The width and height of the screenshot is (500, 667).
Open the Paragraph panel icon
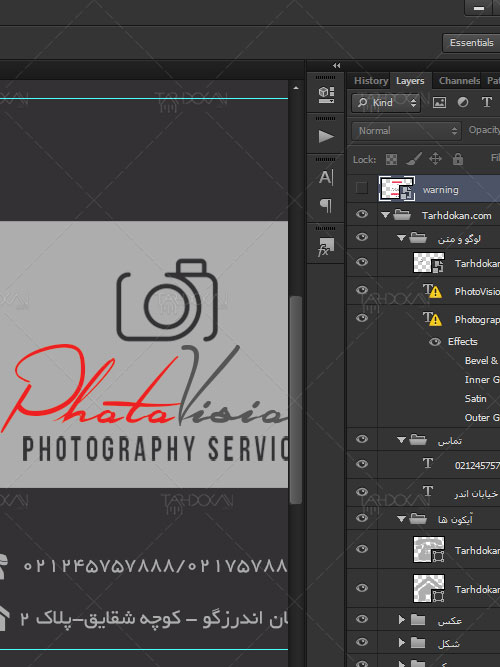coord(326,205)
